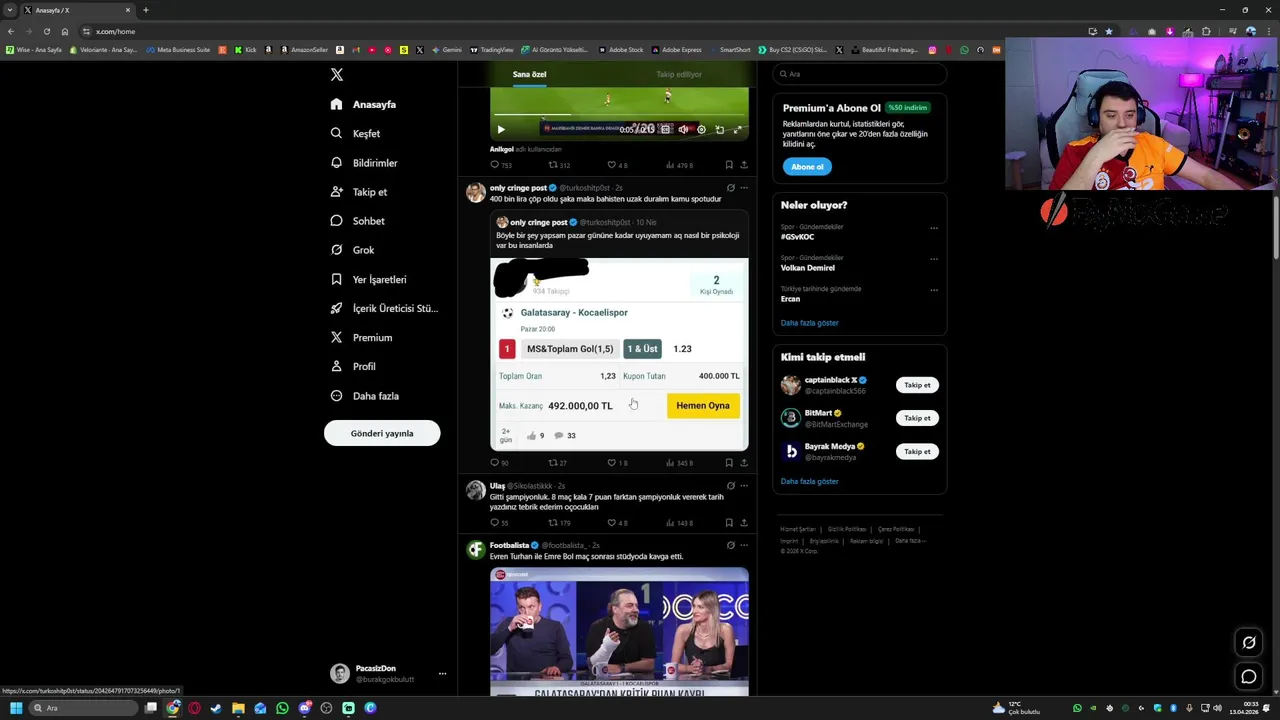Open football video settings gear
Screen dimensions: 1280x720
click(701, 129)
